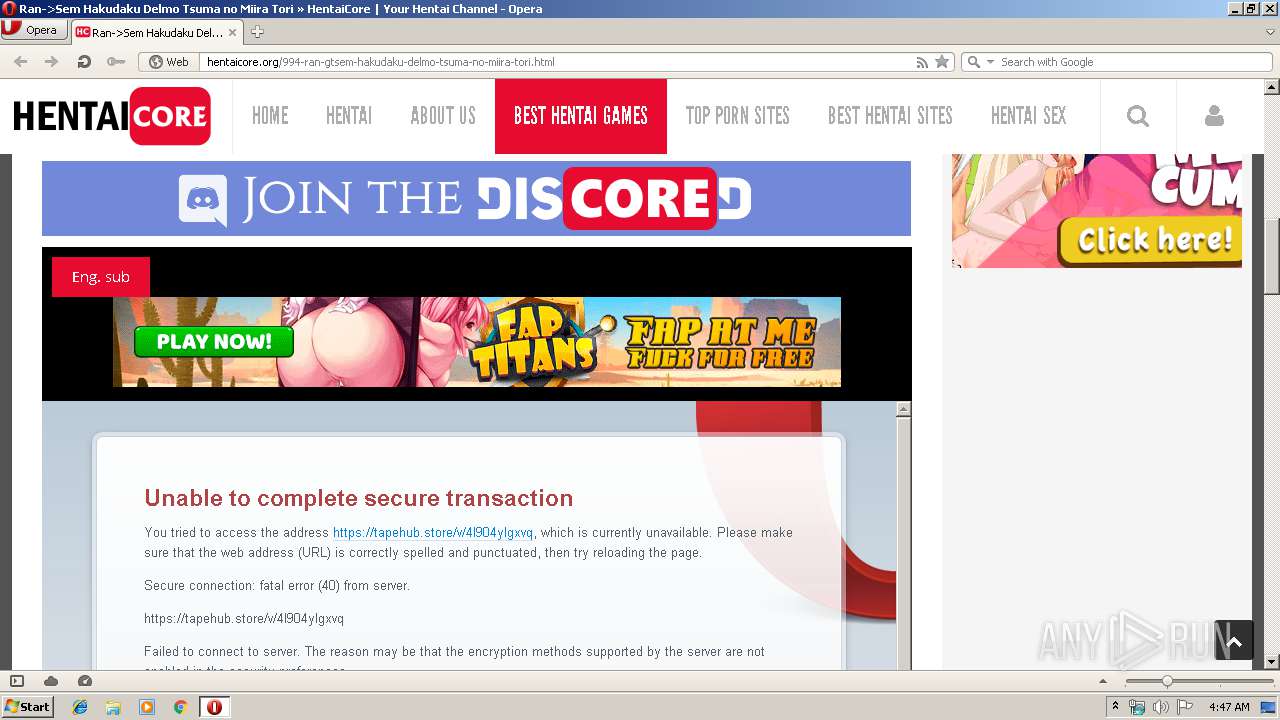Click the 4:47 AM clock
Viewport: 1280px width, 720px height.
pyautogui.click(x=1229, y=707)
